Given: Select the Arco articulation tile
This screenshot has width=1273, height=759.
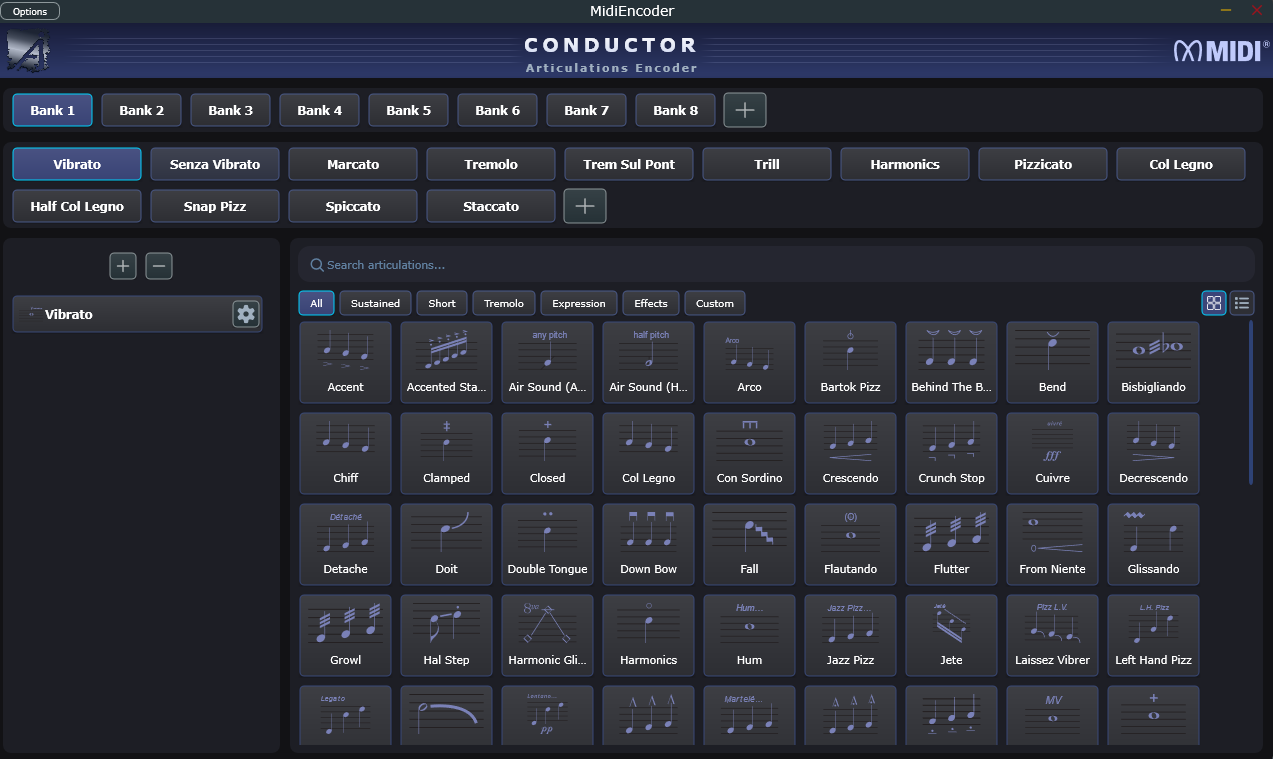Looking at the screenshot, I should click(749, 362).
